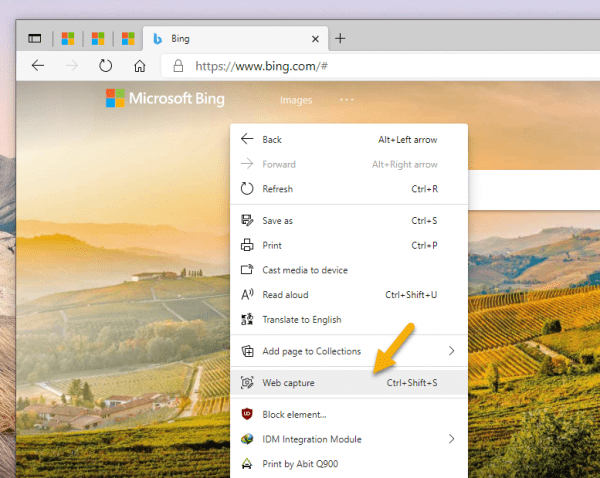Viewport: 600px width, 478px height.
Task: Switch to the third pinned Microsoft tab
Action: point(128,38)
